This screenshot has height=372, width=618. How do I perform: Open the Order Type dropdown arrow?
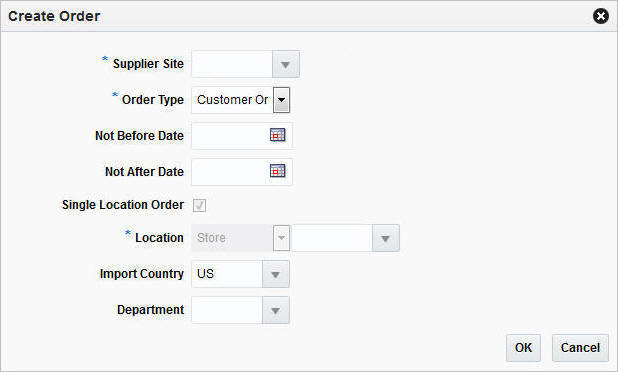coord(281,100)
